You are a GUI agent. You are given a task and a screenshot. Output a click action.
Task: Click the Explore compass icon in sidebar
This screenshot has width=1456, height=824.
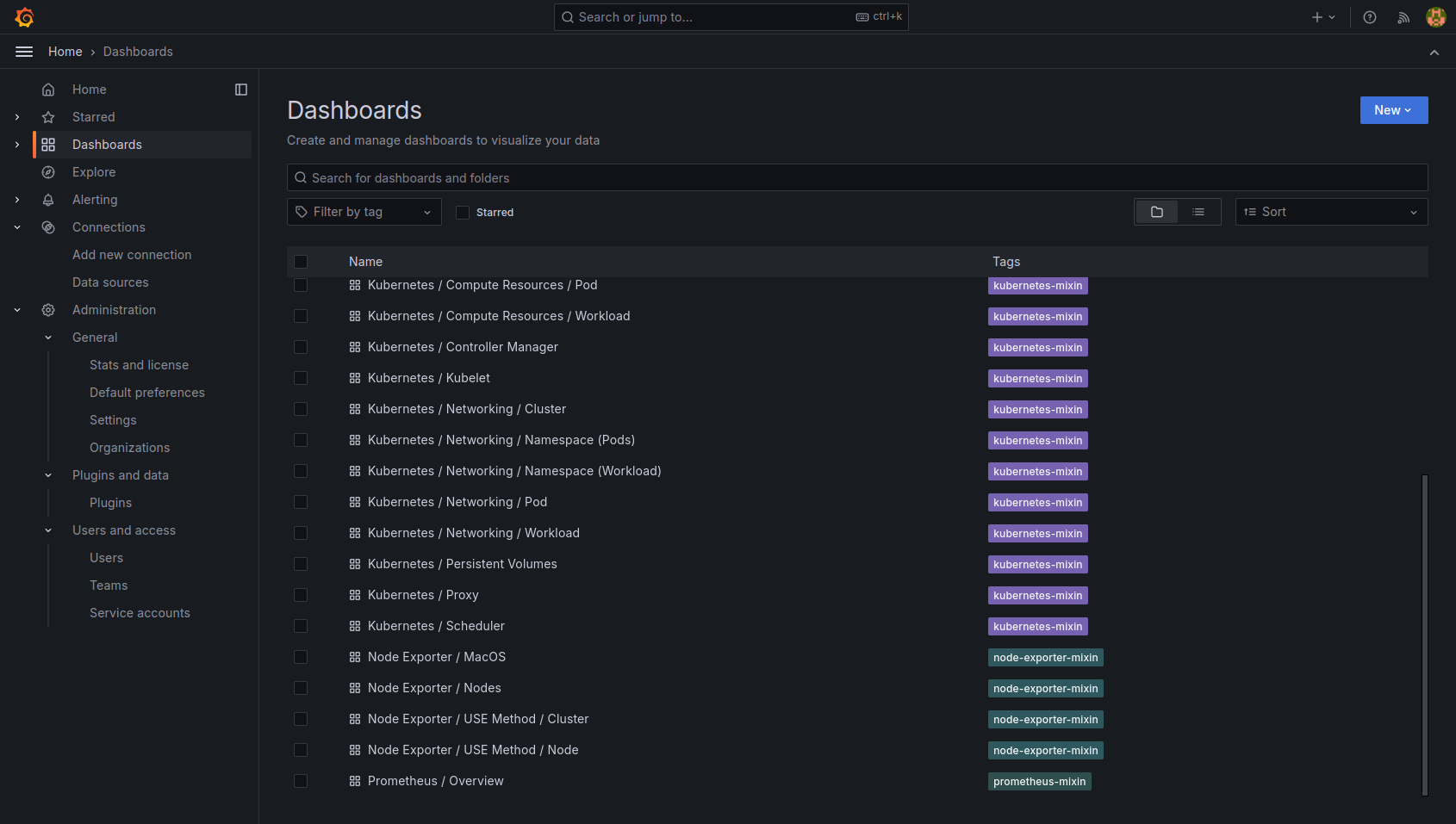coord(48,172)
